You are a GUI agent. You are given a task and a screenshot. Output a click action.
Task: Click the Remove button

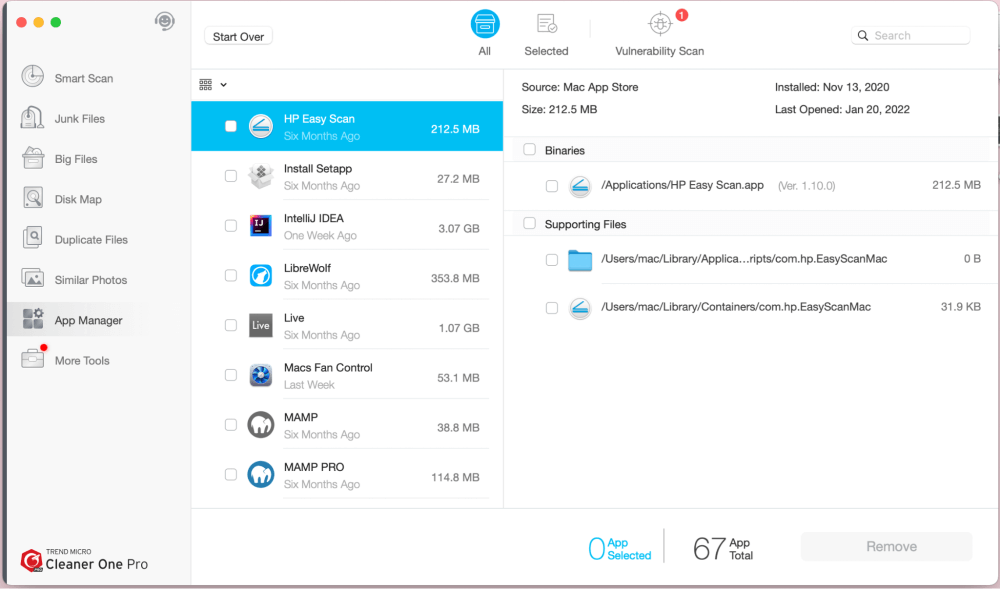[x=886, y=546]
